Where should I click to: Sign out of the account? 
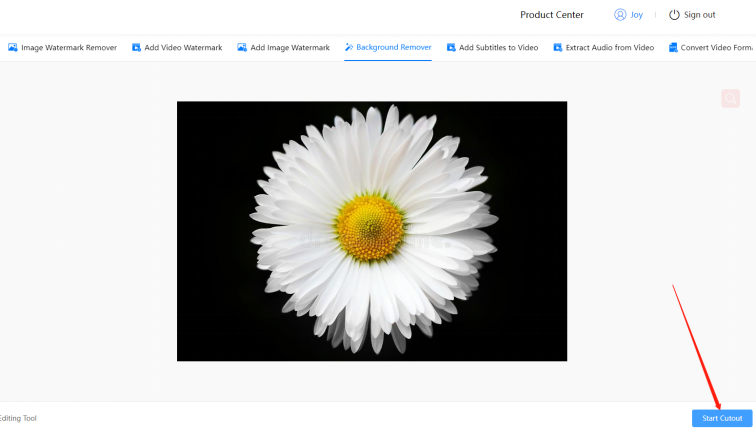point(699,15)
